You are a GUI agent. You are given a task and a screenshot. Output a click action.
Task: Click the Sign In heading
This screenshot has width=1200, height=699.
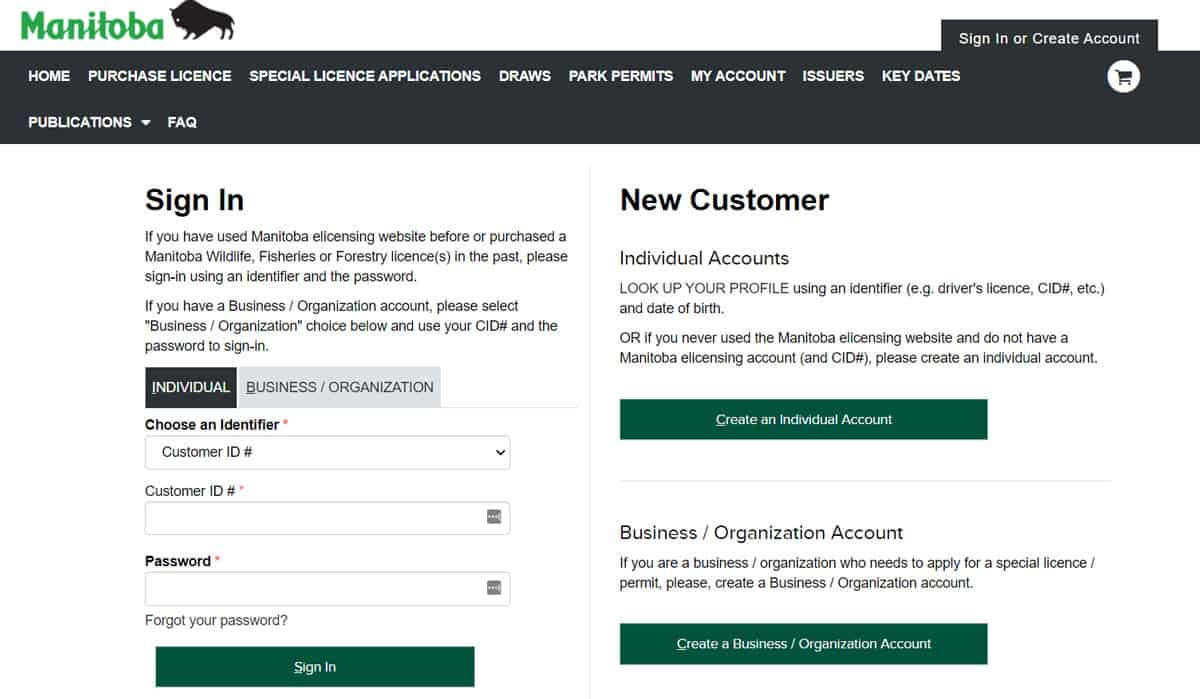click(x=195, y=200)
